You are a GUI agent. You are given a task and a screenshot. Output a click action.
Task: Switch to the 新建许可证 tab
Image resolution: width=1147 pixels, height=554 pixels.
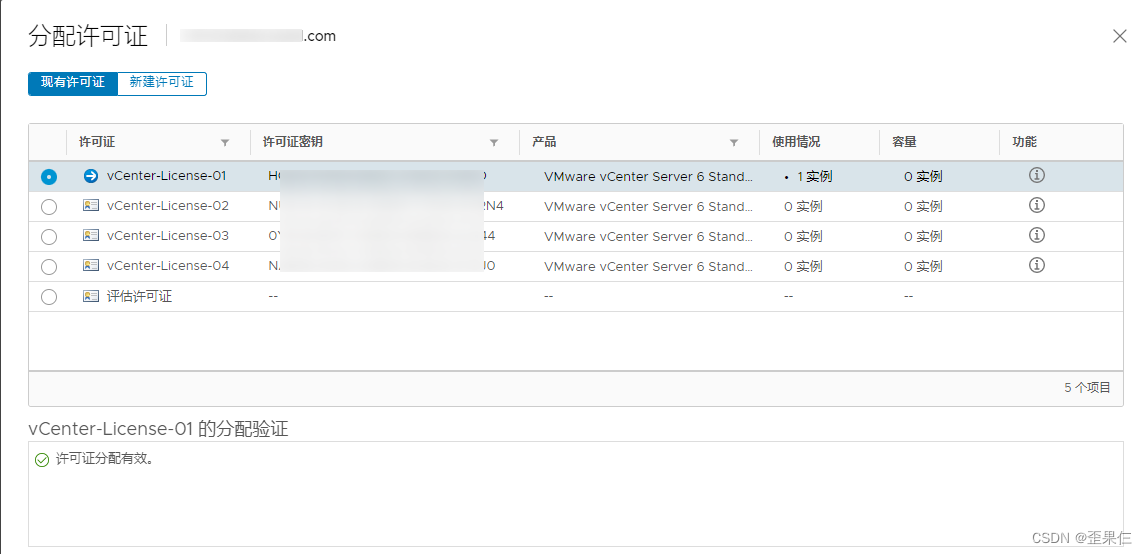coord(162,83)
